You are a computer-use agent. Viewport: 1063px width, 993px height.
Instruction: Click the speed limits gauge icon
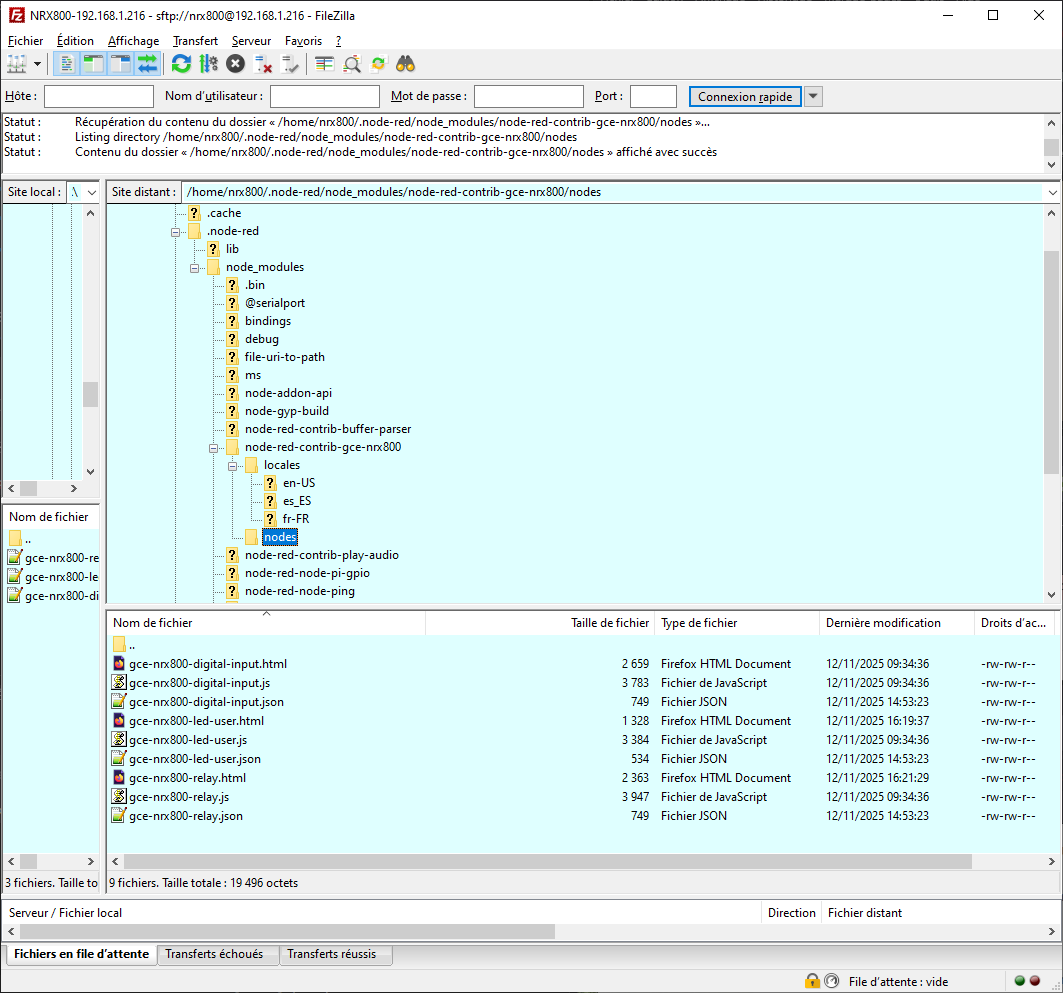831,981
